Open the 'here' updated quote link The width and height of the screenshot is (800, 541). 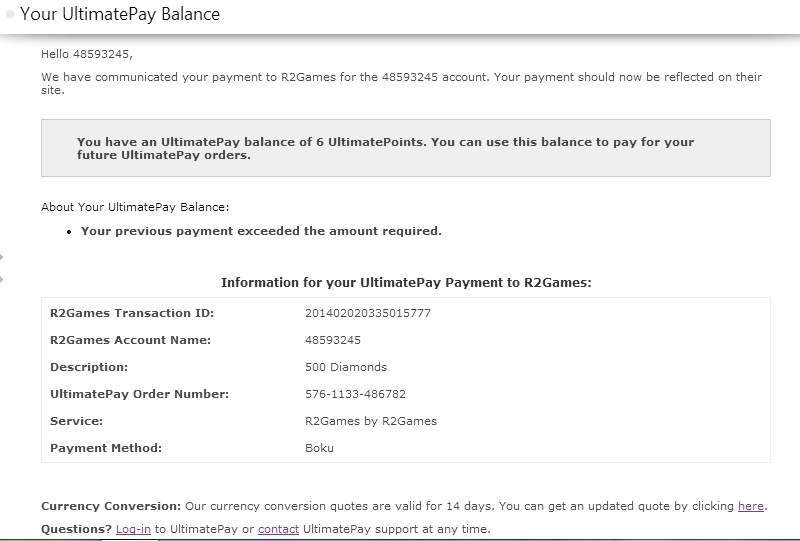tap(750, 506)
